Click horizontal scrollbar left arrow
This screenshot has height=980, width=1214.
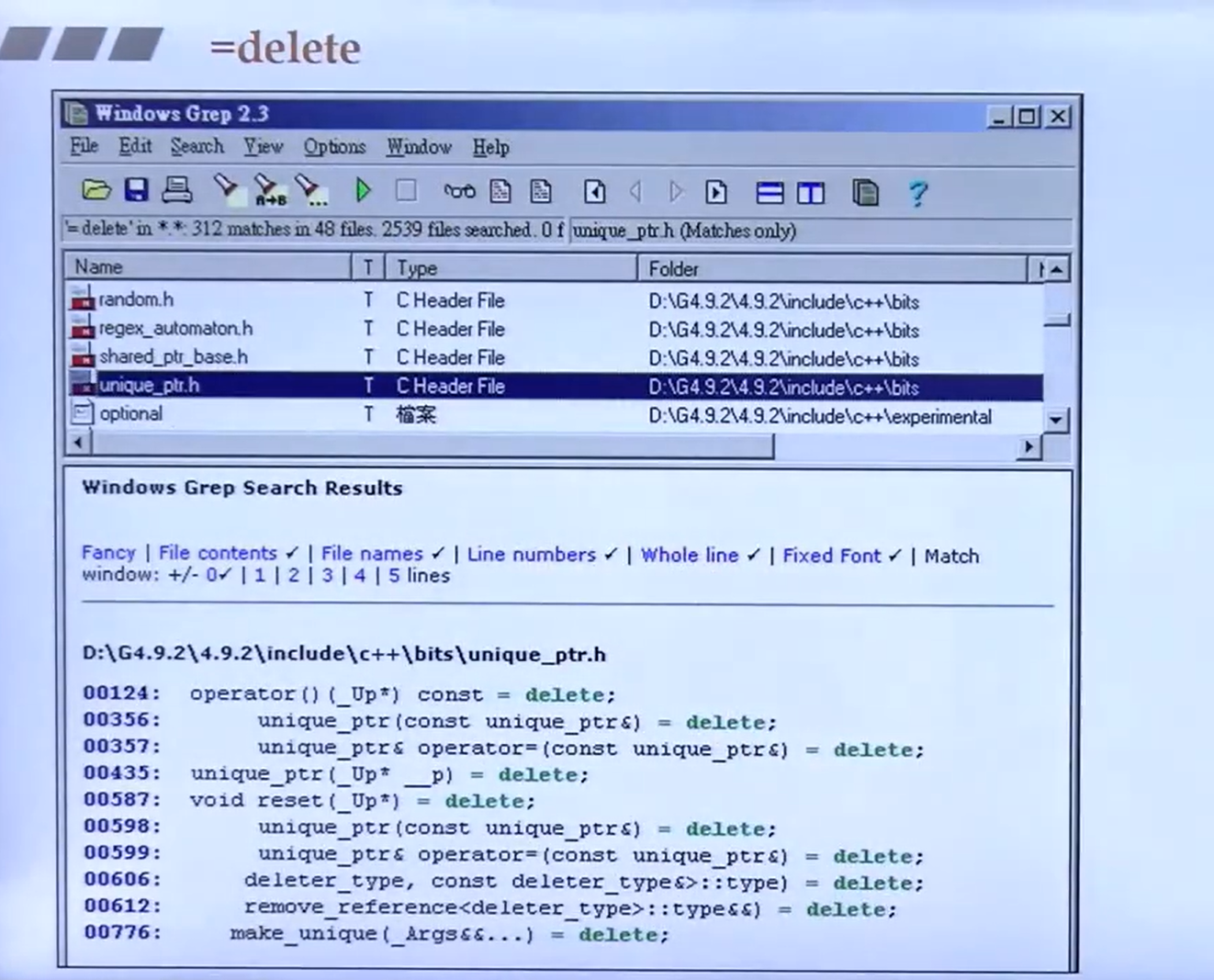79,444
